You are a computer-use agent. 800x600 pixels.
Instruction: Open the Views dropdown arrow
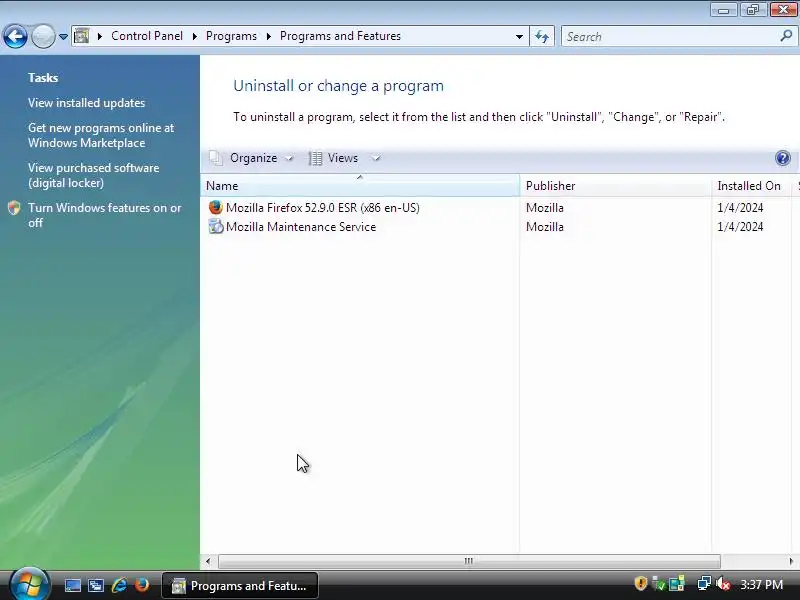pyautogui.click(x=376, y=159)
